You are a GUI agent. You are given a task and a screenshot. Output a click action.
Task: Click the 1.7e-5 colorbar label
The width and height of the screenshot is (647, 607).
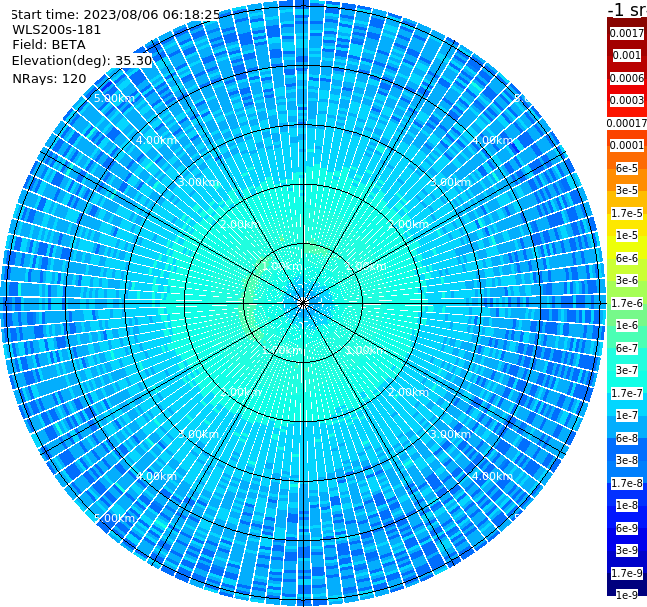(627, 213)
